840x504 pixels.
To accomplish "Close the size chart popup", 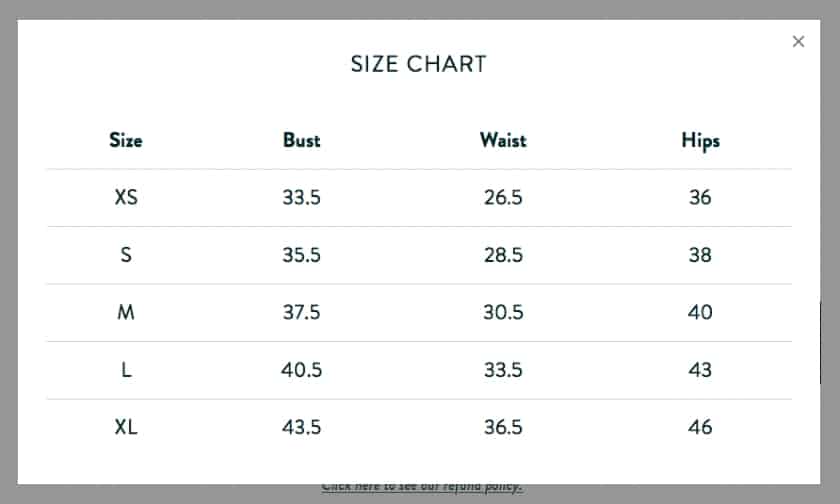I will click(798, 41).
